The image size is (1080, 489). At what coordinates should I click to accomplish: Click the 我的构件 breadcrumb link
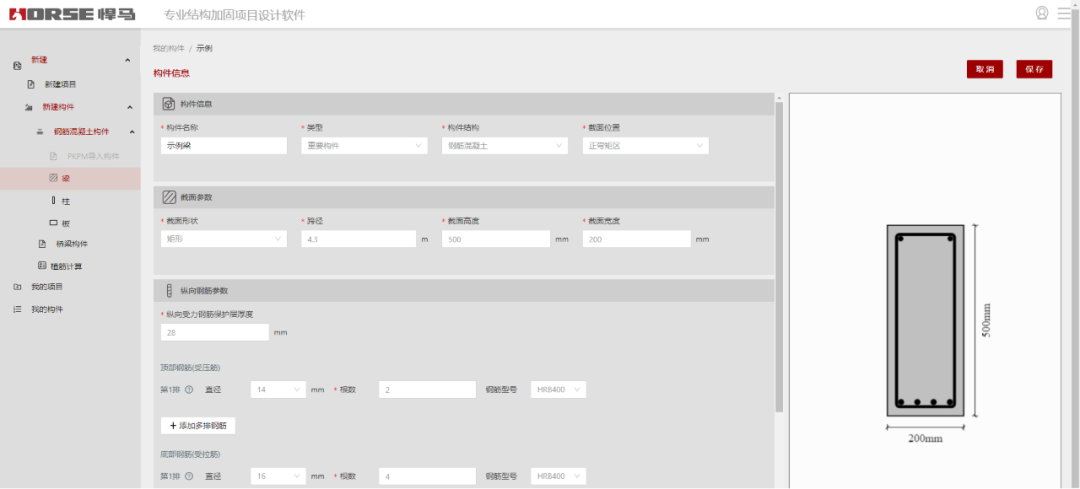pyautogui.click(x=169, y=48)
